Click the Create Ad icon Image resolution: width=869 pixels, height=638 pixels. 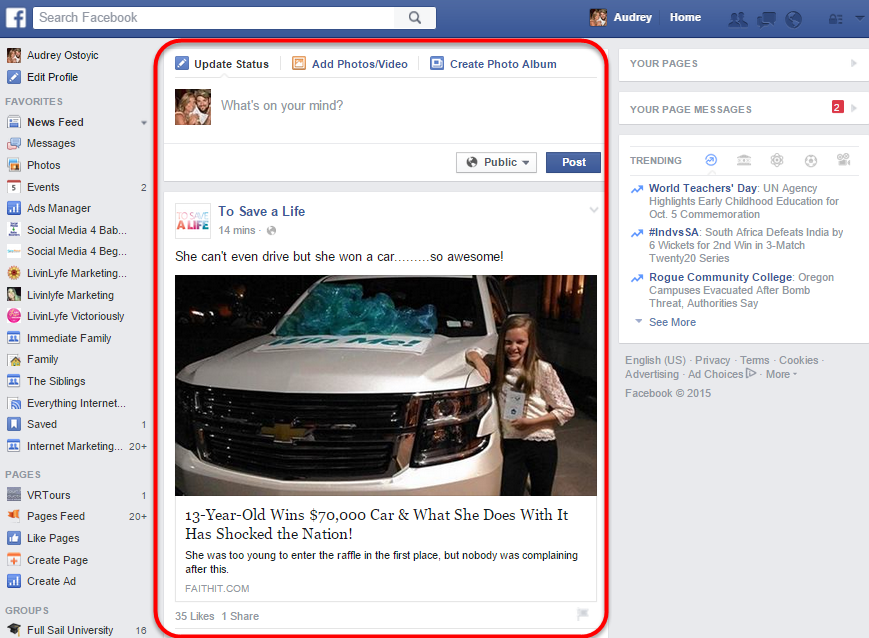coord(14,581)
